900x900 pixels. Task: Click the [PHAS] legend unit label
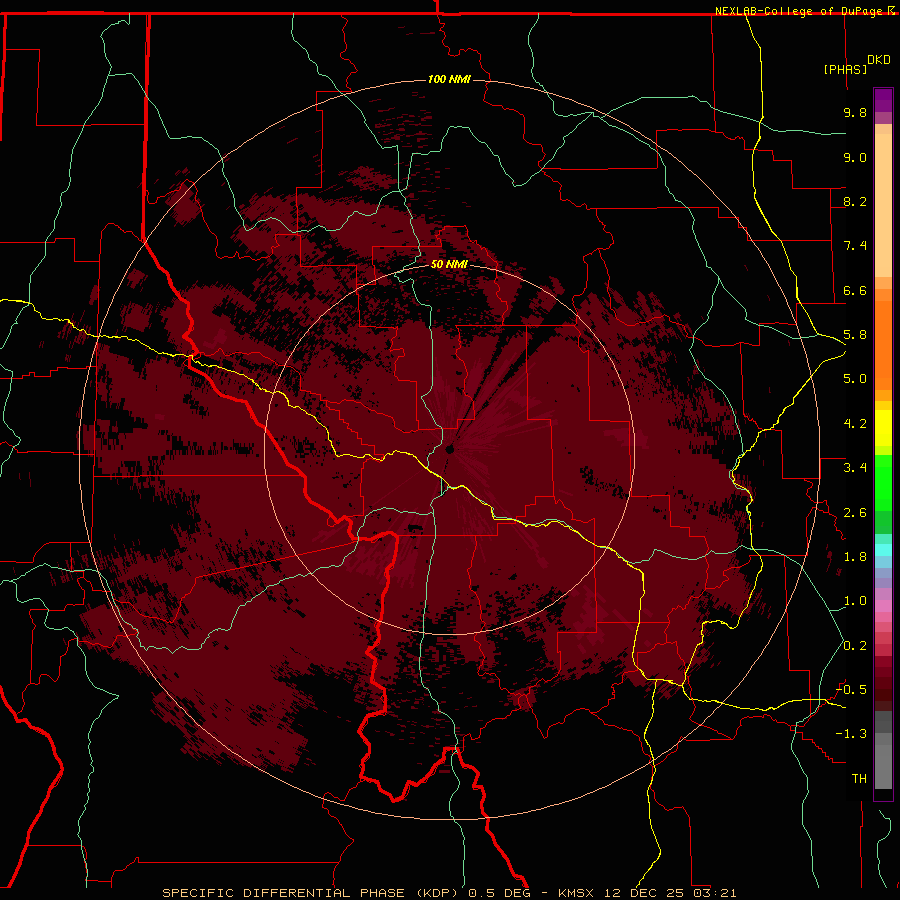(x=845, y=70)
